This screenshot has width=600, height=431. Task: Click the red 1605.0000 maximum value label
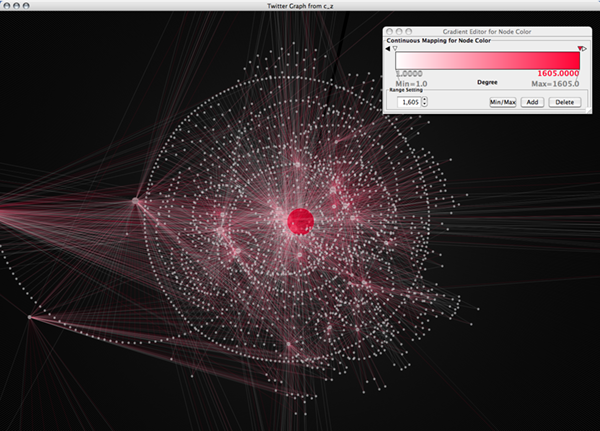coord(558,74)
